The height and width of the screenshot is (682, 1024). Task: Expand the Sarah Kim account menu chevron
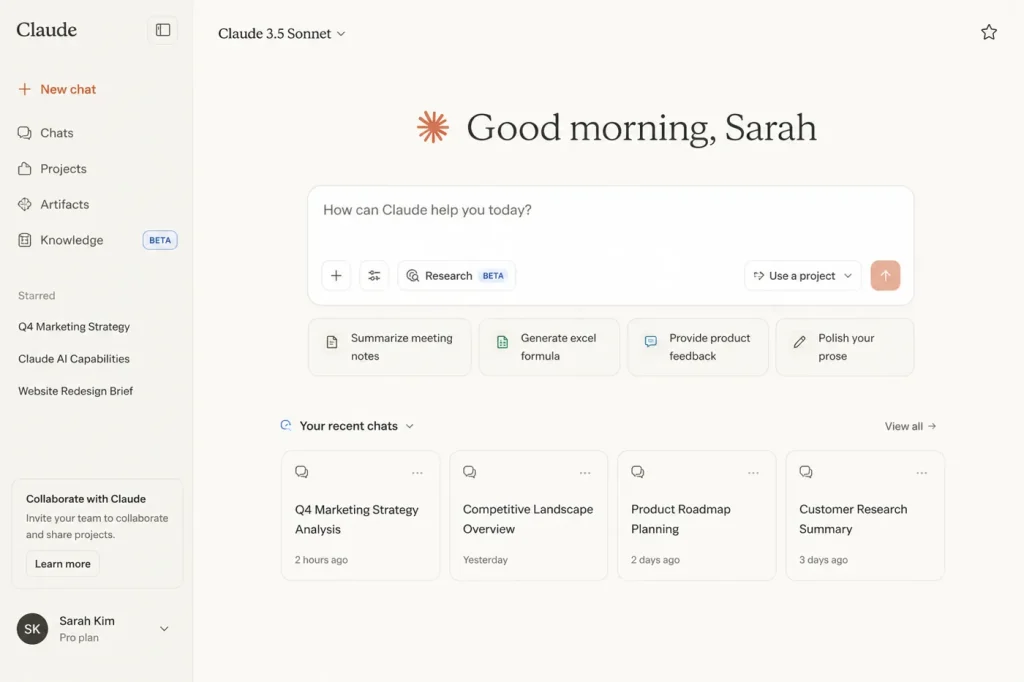pyautogui.click(x=165, y=629)
